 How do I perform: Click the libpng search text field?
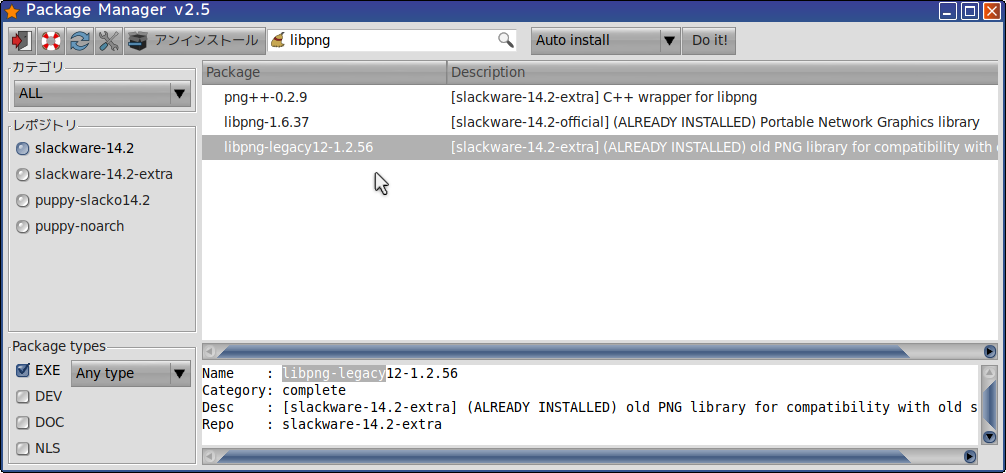pos(391,40)
